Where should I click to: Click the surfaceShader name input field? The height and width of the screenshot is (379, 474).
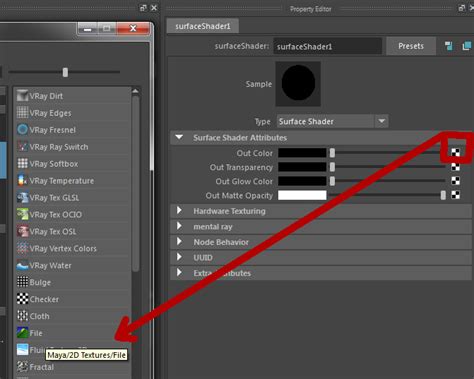pyautogui.click(x=327, y=46)
